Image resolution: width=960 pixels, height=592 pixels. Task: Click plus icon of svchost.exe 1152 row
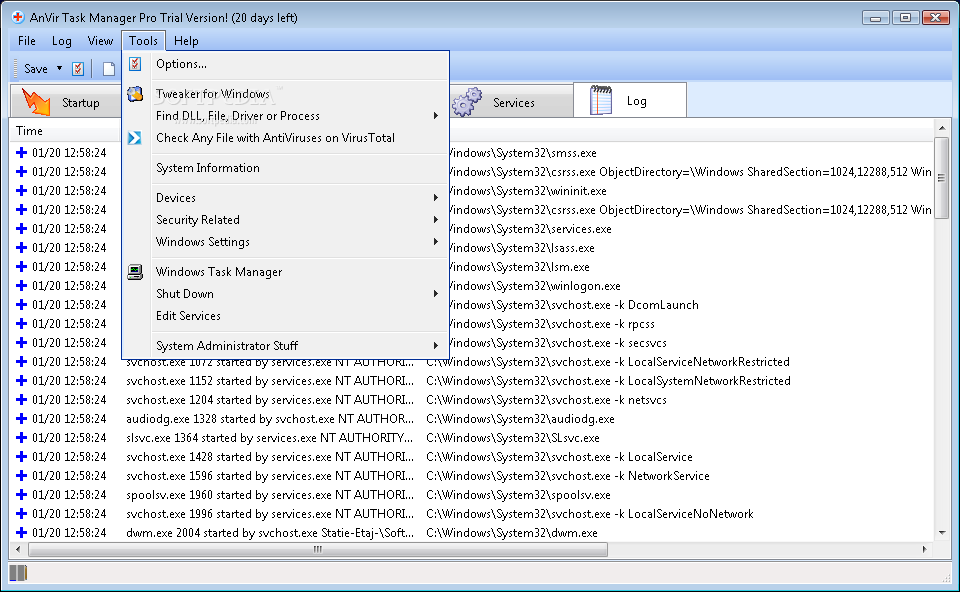coord(21,381)
